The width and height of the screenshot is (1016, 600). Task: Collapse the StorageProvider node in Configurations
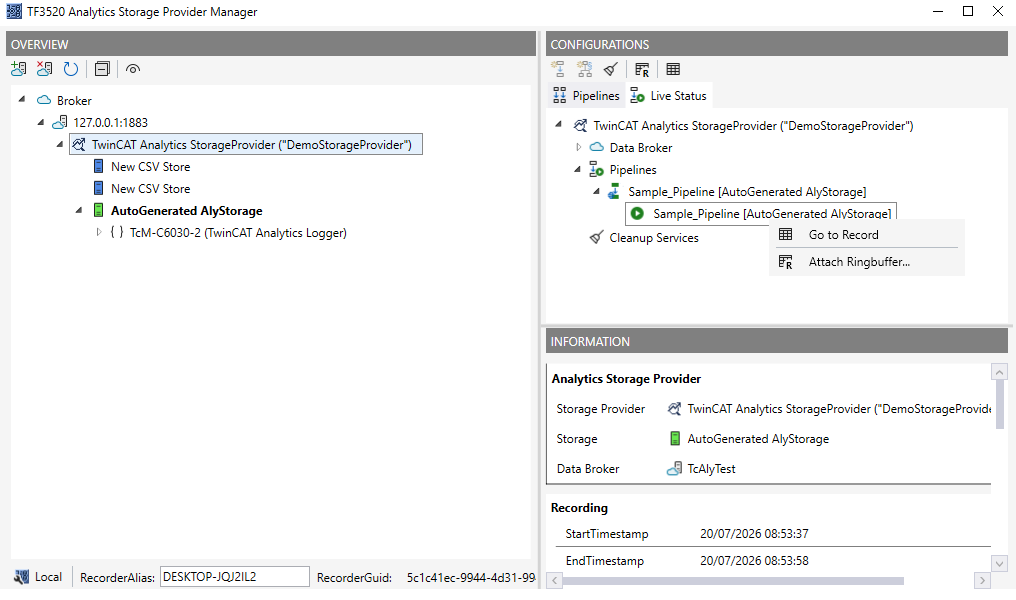(559, 125)
